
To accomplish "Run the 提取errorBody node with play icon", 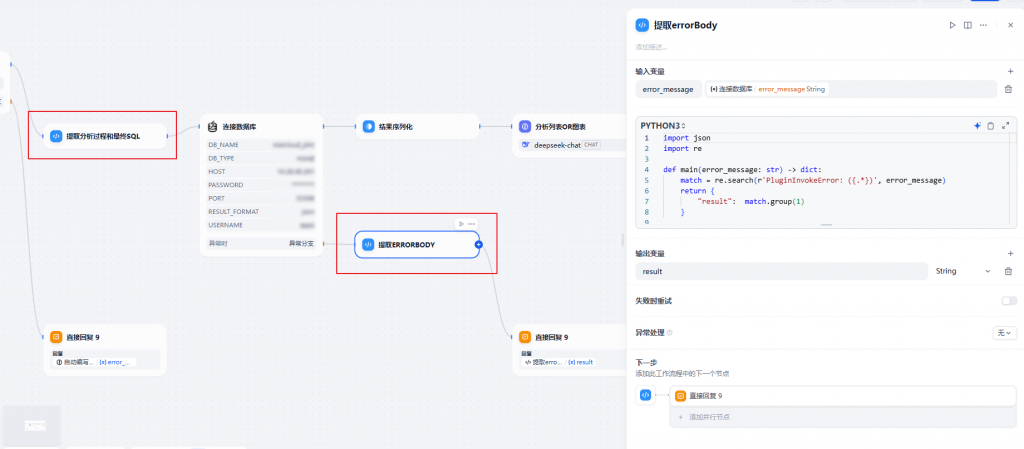I will click(952, 25).
